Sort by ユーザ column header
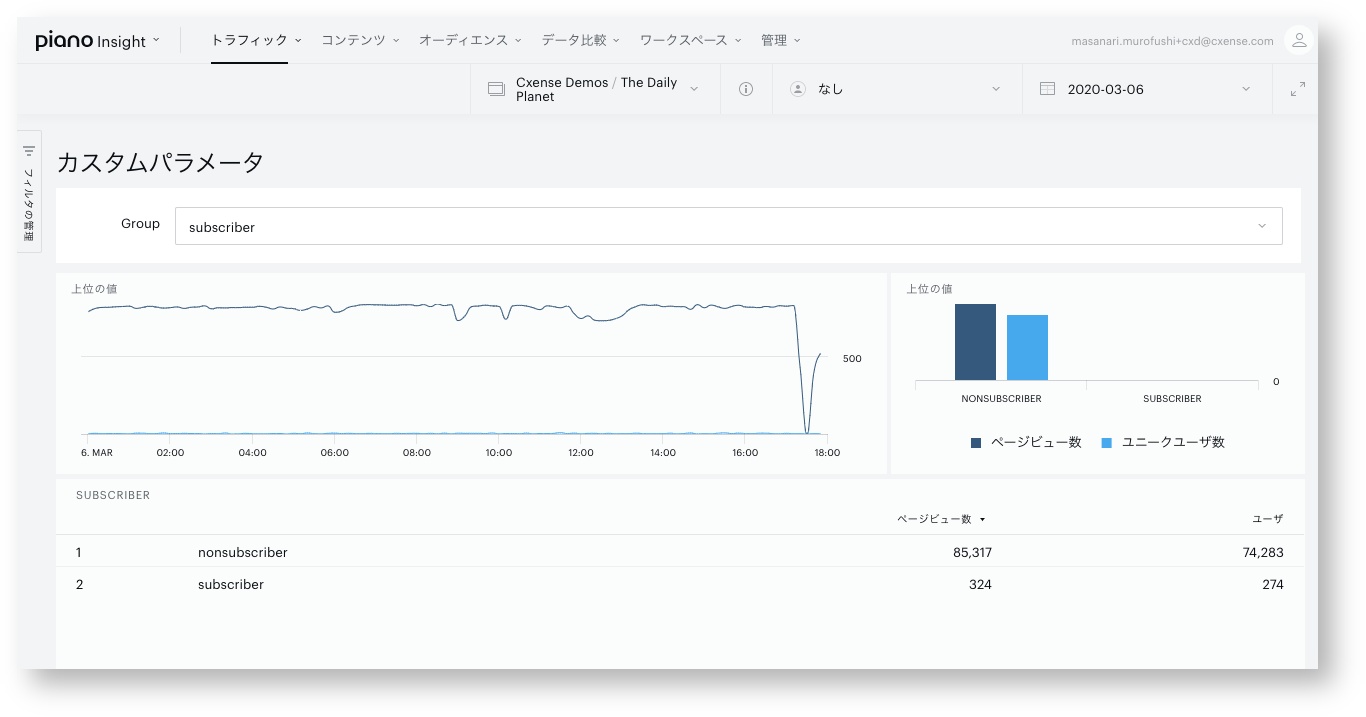 1268,519
